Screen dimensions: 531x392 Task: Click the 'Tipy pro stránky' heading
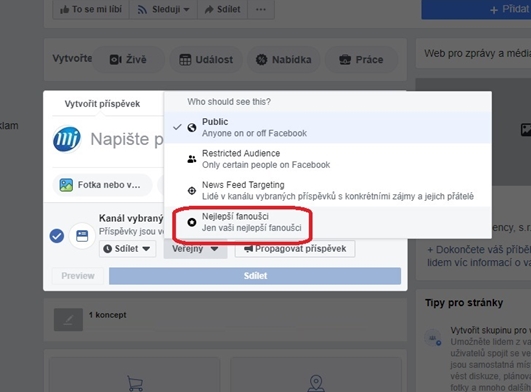coord(464,303)
